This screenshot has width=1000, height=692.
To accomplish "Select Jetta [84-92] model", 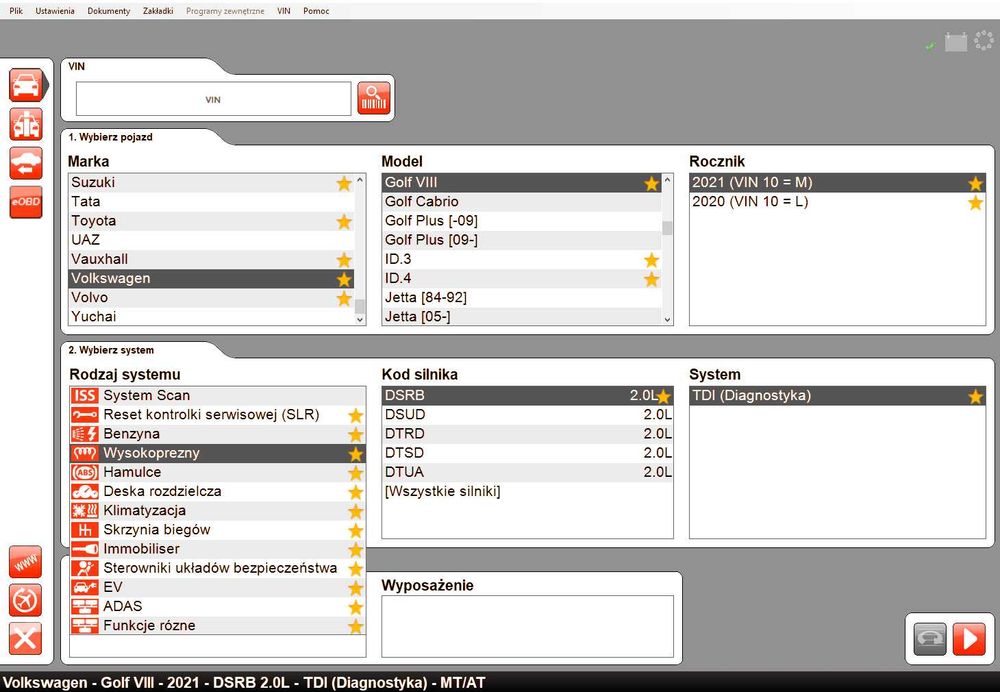I will (522, 297).
